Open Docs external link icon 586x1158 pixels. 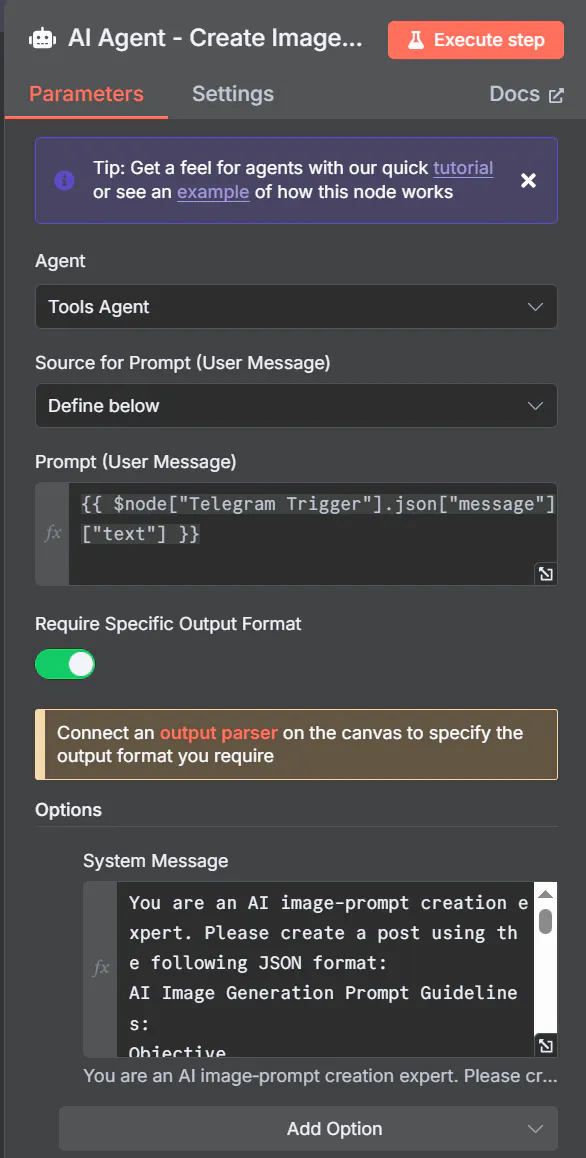point(556,95)
